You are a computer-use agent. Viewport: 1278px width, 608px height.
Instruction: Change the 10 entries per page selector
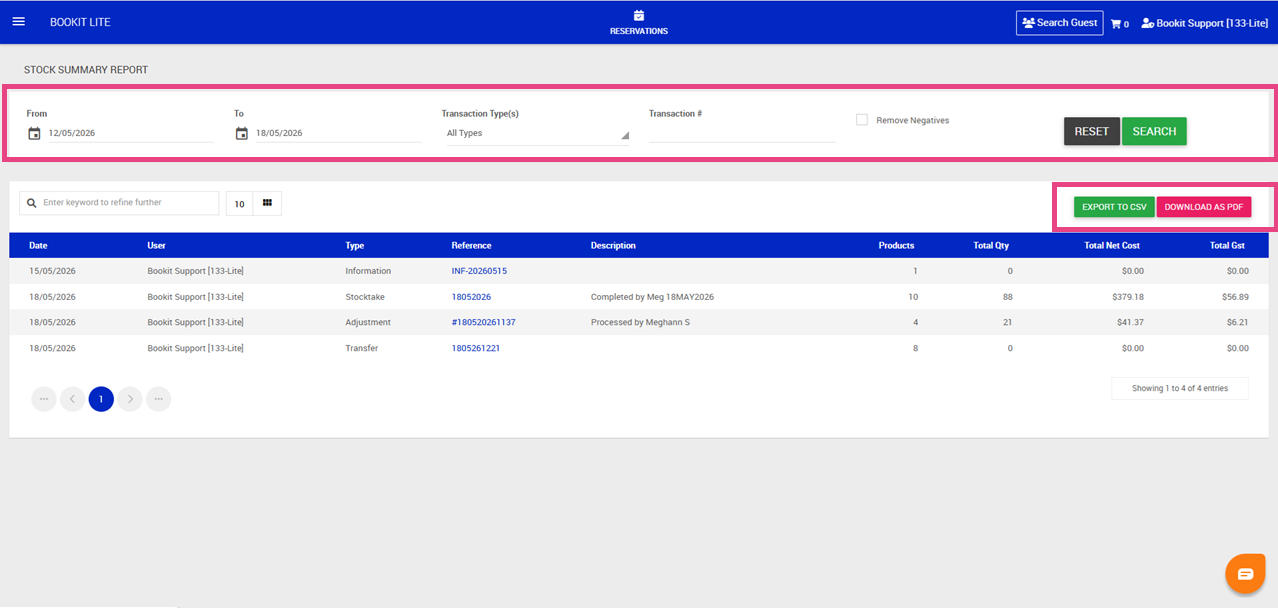point(240,203)
